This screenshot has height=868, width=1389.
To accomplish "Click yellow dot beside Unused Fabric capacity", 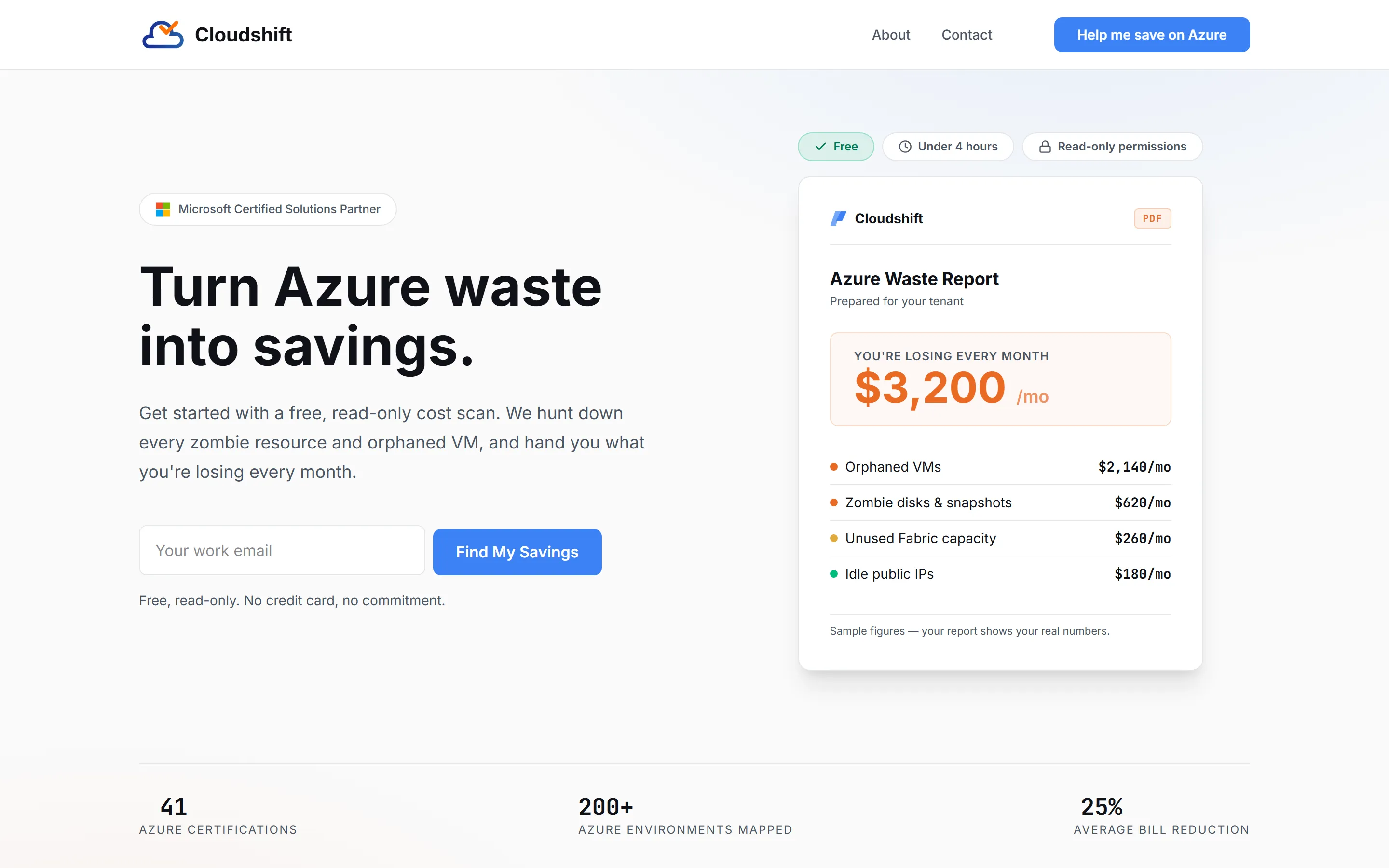I will coord(834,538).
